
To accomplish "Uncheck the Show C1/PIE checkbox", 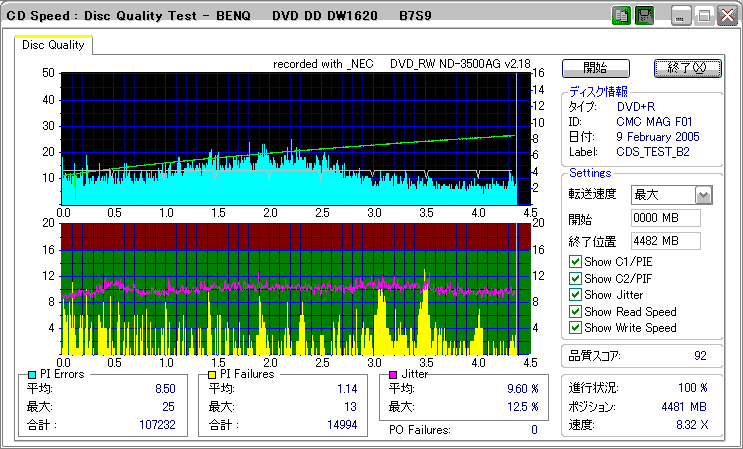I will [575, 262].
